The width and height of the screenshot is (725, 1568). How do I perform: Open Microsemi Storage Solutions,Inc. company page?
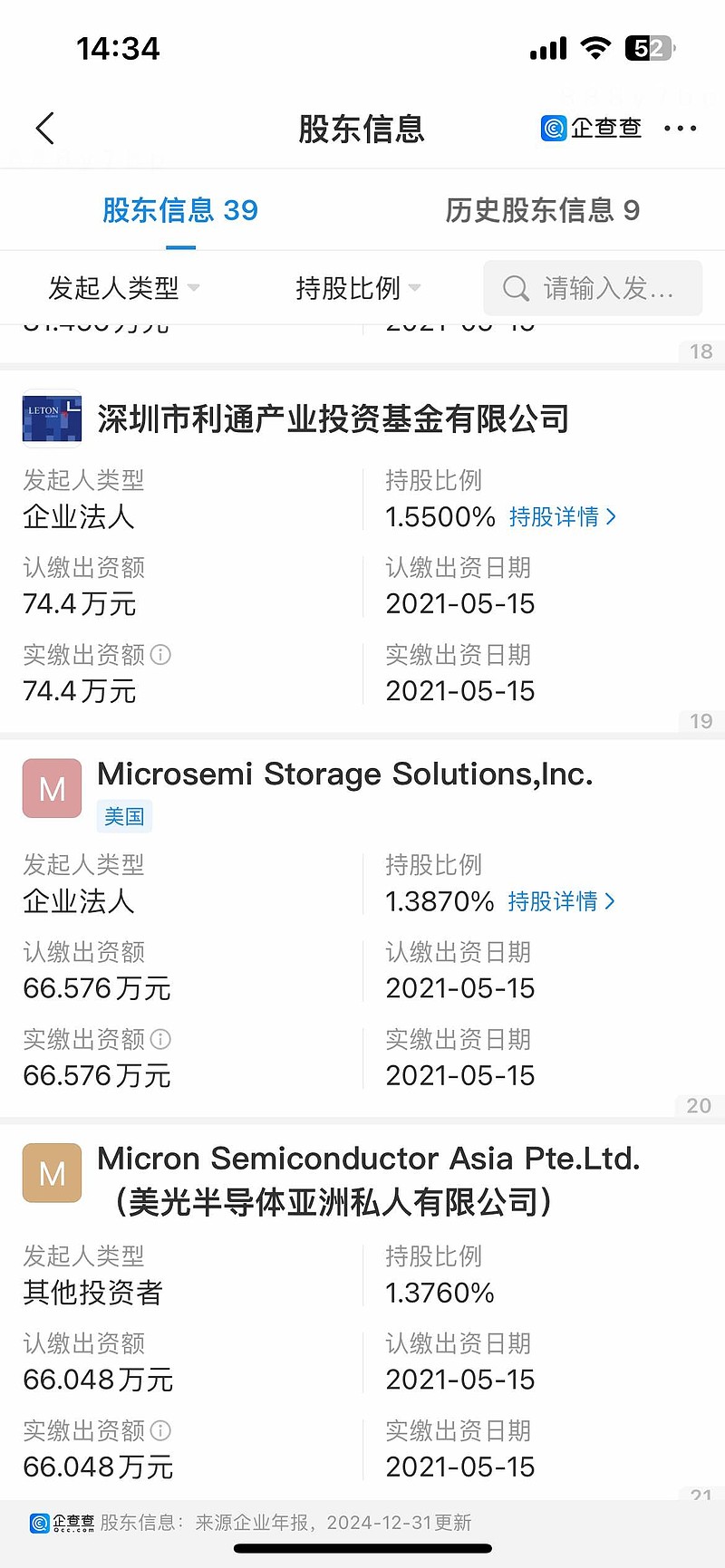pos(344,774)
